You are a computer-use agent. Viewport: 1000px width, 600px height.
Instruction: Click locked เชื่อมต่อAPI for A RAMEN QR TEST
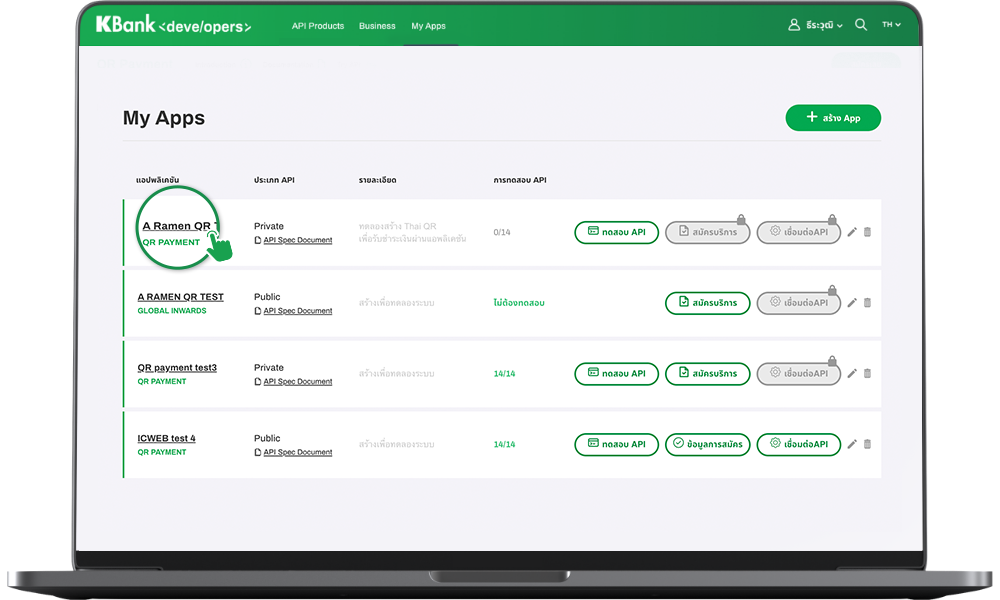click(x=798, y=303)
